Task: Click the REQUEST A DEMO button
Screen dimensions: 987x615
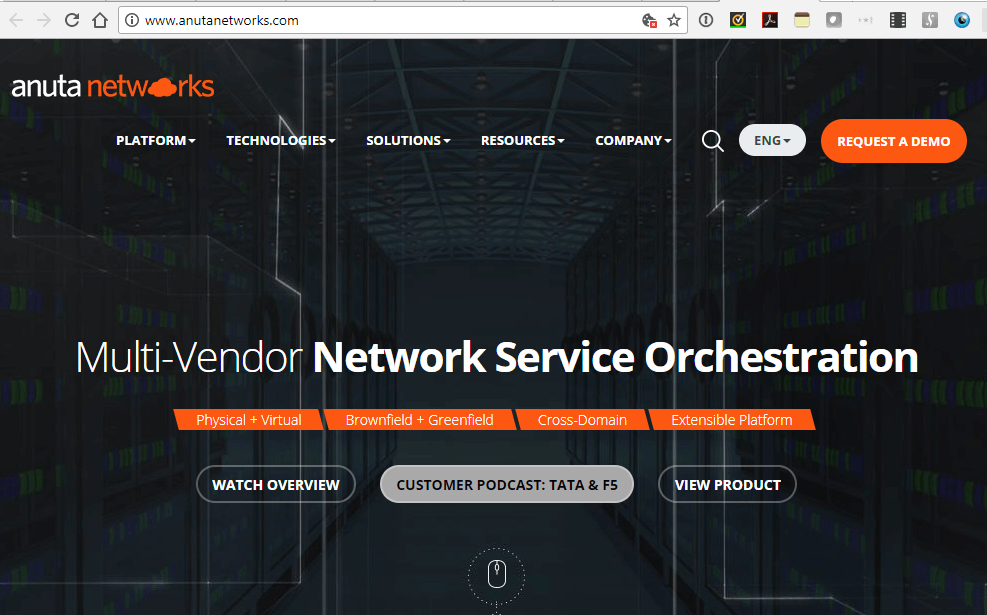Action: point(893,140)
